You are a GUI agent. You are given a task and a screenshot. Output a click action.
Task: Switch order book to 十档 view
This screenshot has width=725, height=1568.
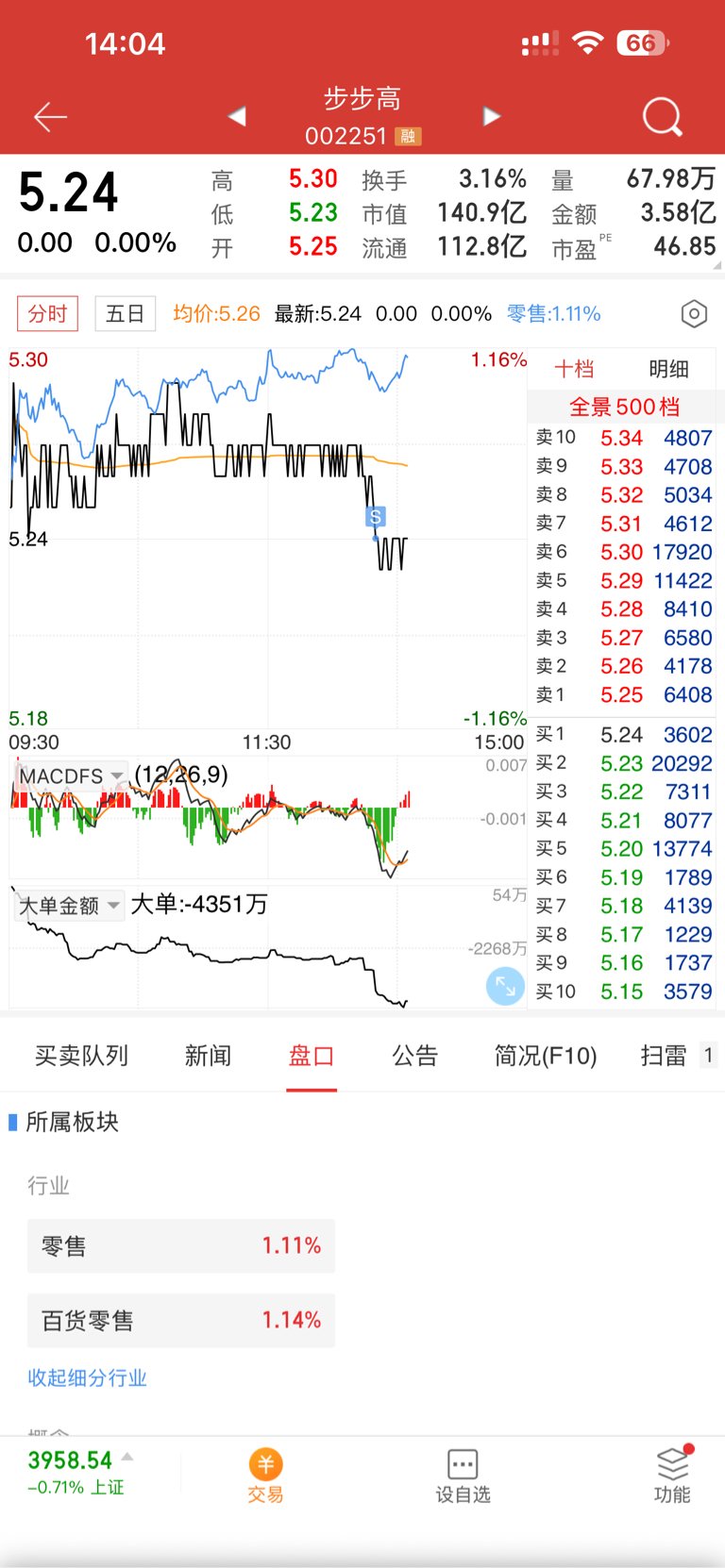coord(574,369)
